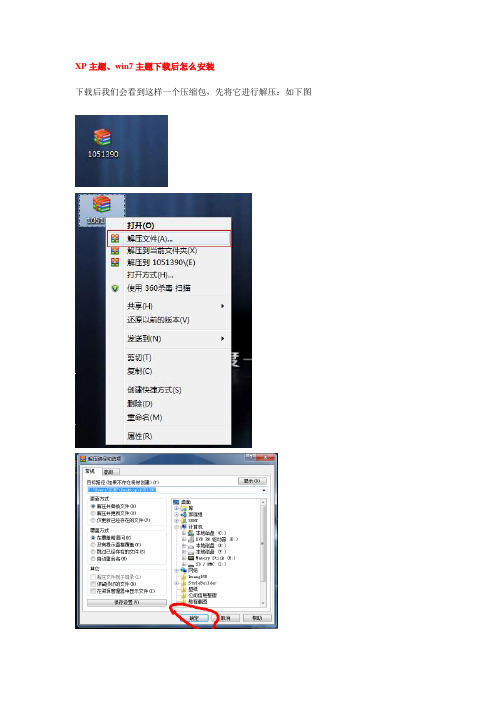Select 自动重命名(N) overwrite mode
Screen dimensions: 496x702
(x=93, y=559)
